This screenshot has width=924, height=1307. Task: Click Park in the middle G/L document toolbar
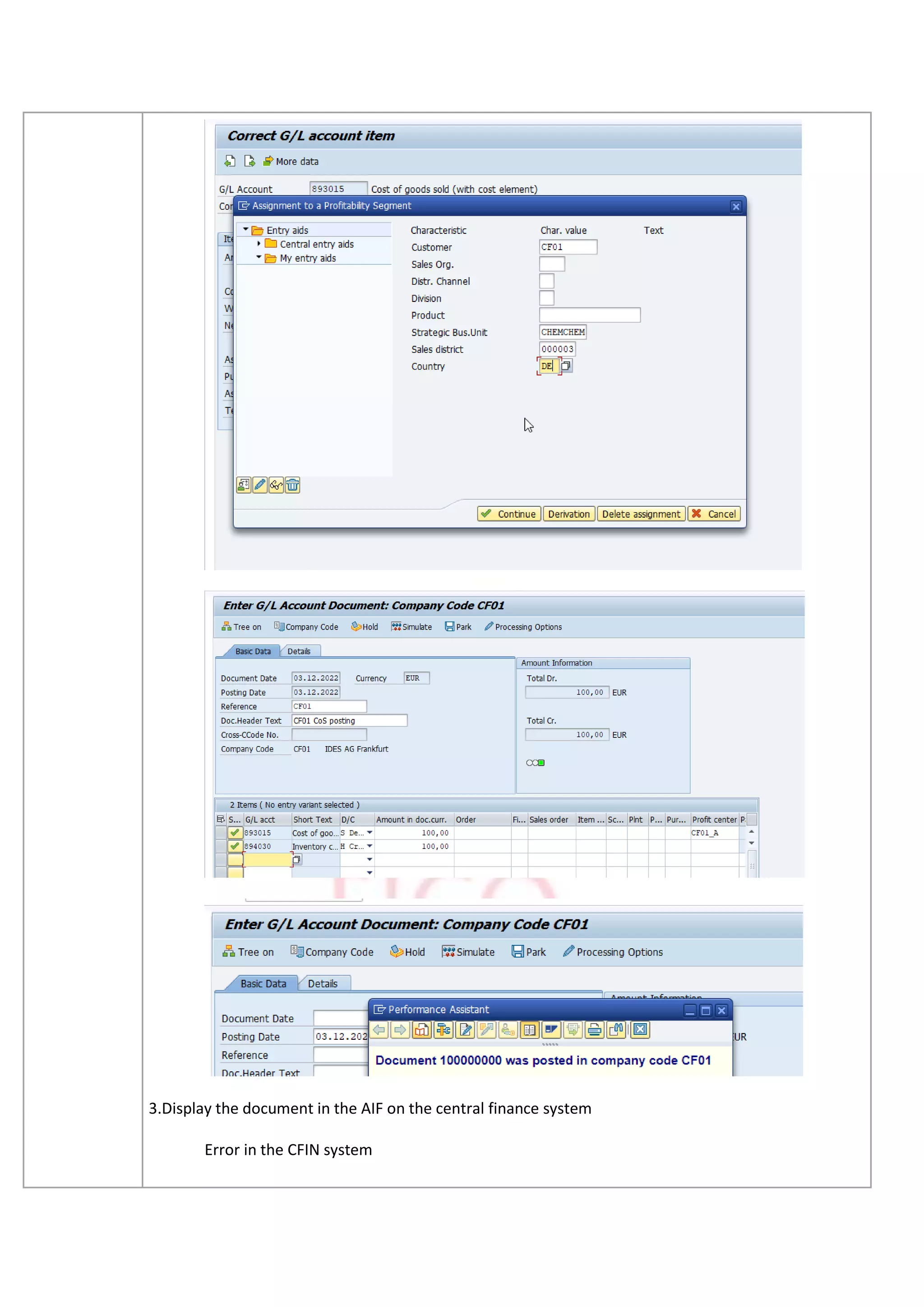click(458, 627)
